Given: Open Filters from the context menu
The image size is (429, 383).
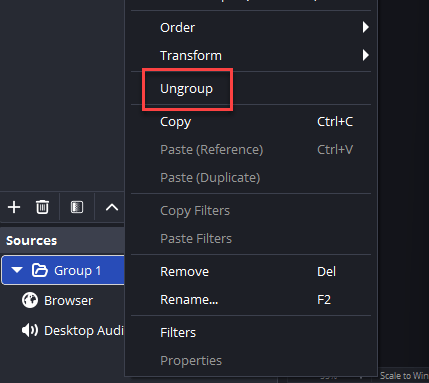Looking at the screenshot, I should tap(251, 333).
